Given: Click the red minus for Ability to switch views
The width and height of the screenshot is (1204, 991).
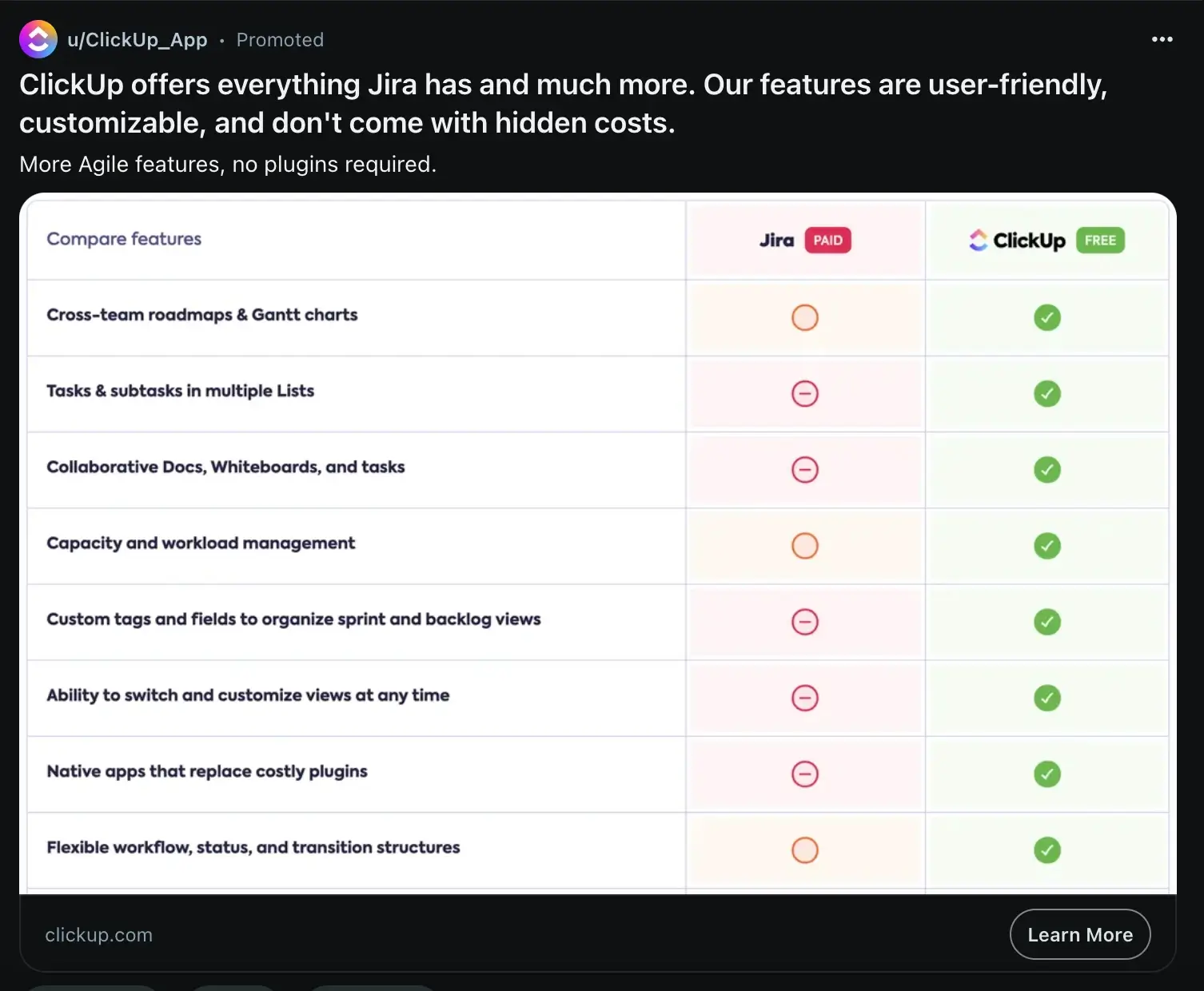Looking at the screenshot, I should tap(805, 698).
